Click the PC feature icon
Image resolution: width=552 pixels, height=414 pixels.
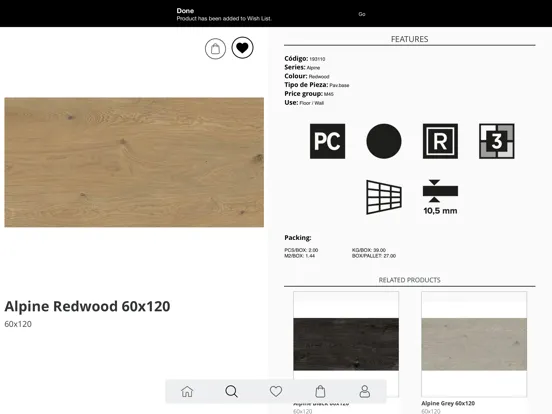tap(327, 141)
